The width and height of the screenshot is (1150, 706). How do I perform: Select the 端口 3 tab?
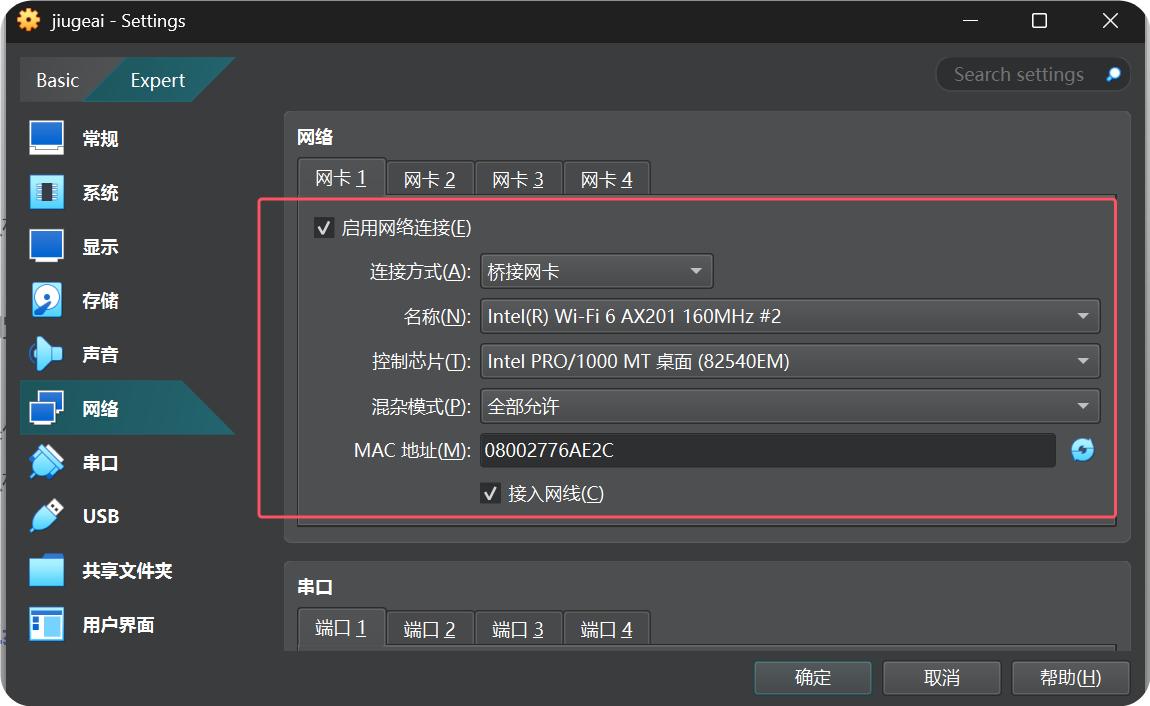(x=519, y=630)
